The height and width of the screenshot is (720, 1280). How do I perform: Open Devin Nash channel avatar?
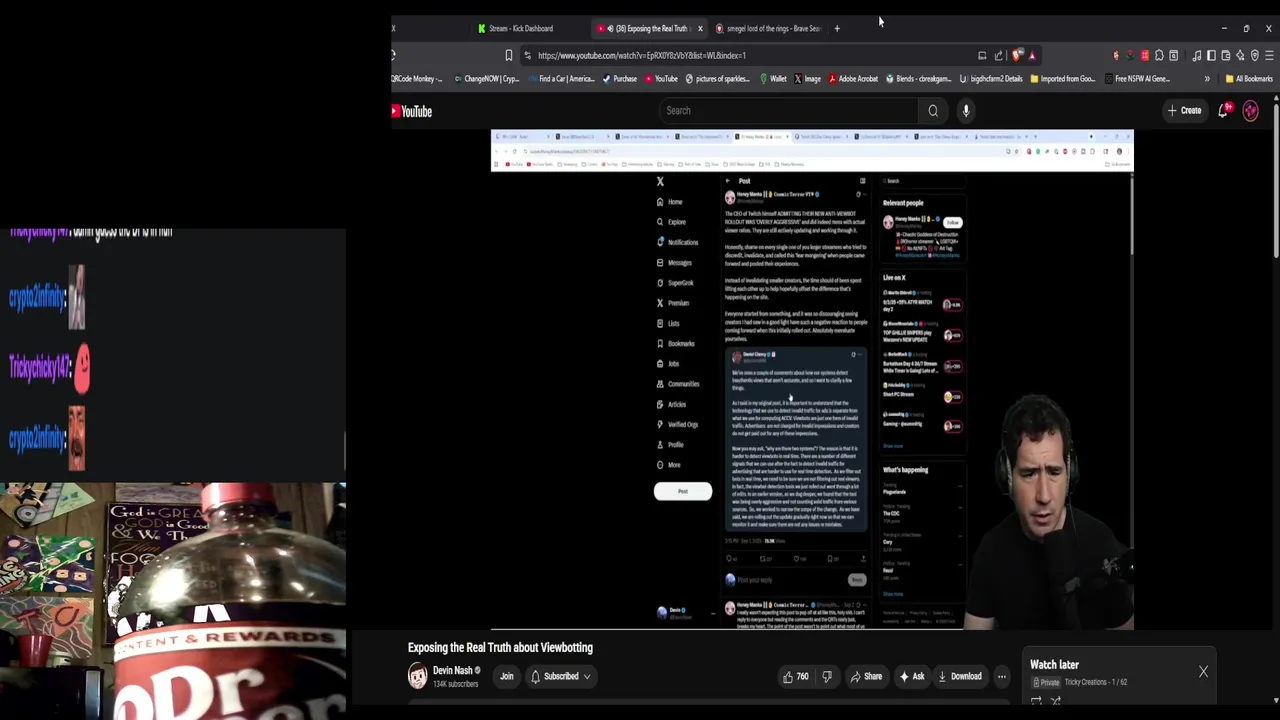(417, 676)
